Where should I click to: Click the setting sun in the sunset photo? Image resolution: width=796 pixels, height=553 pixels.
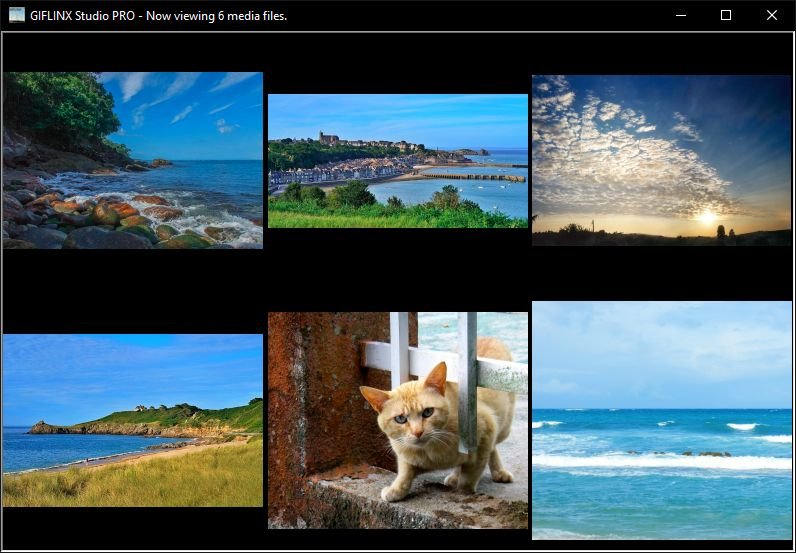click(707, 217)
